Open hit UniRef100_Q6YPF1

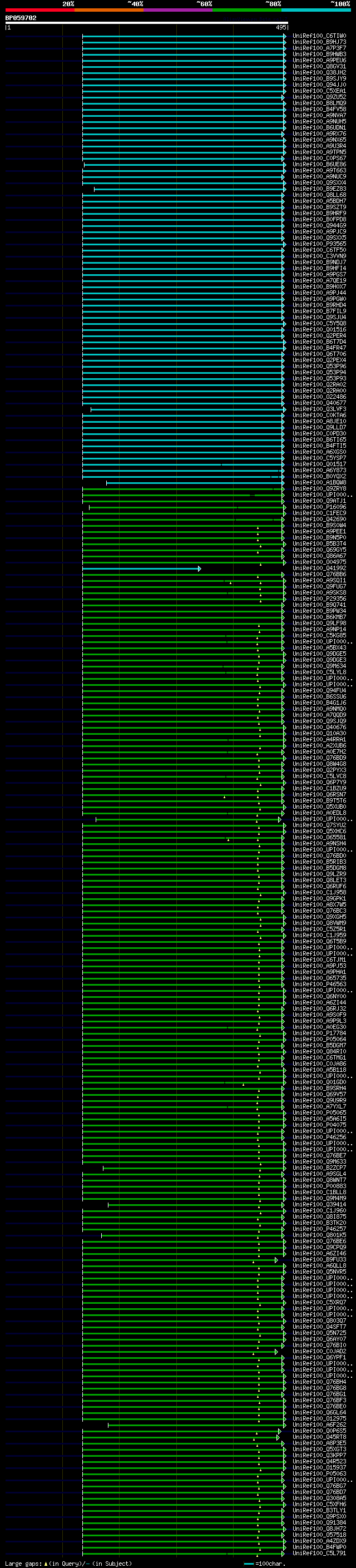[x=319, y=1357]
